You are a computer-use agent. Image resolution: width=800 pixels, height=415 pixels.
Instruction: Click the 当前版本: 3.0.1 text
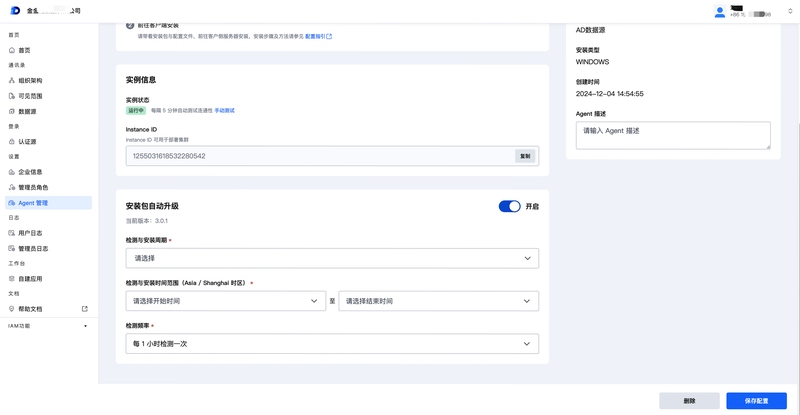click(x=146, y=221)
